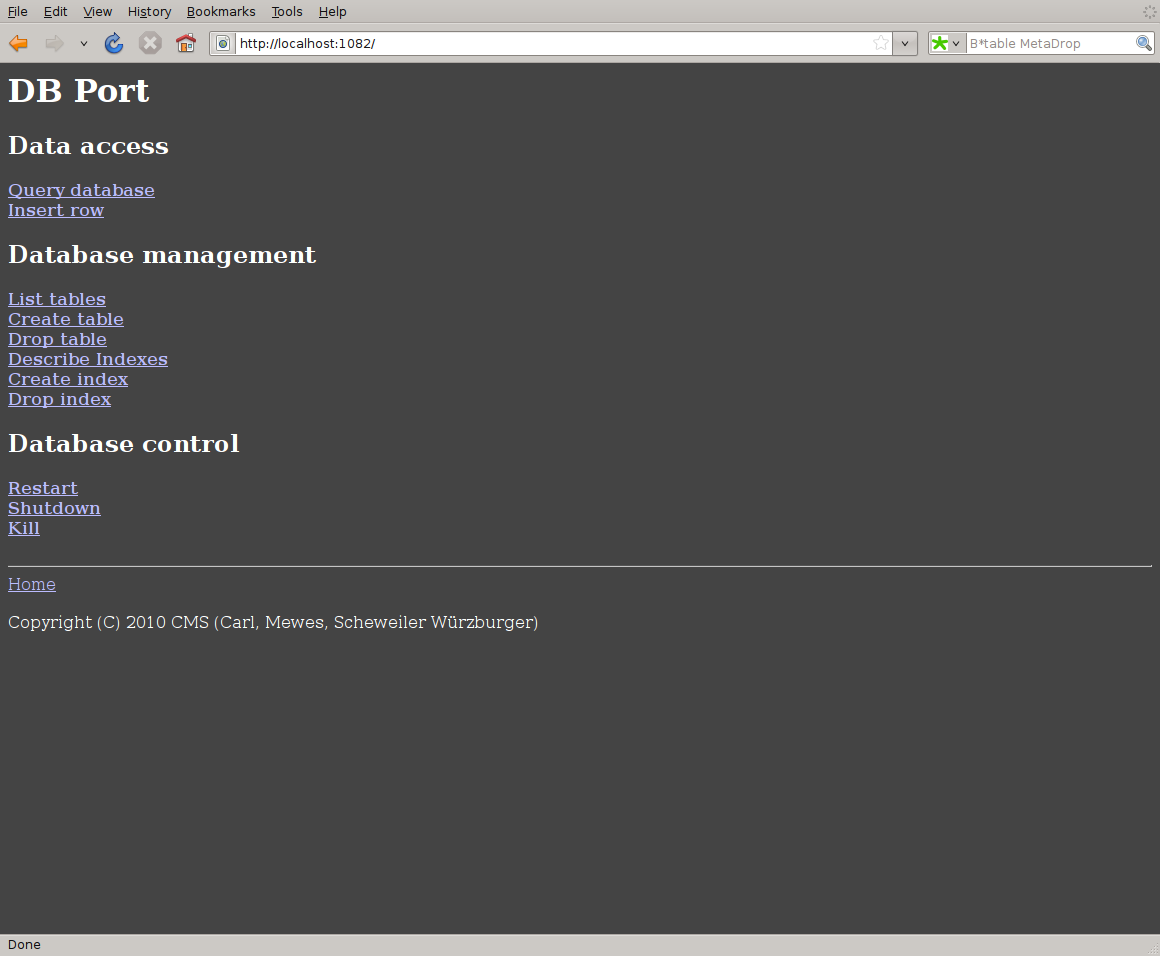Open the Create table link
The width and height of the screenshot is (1160, 956).
[x=66, y=319]
